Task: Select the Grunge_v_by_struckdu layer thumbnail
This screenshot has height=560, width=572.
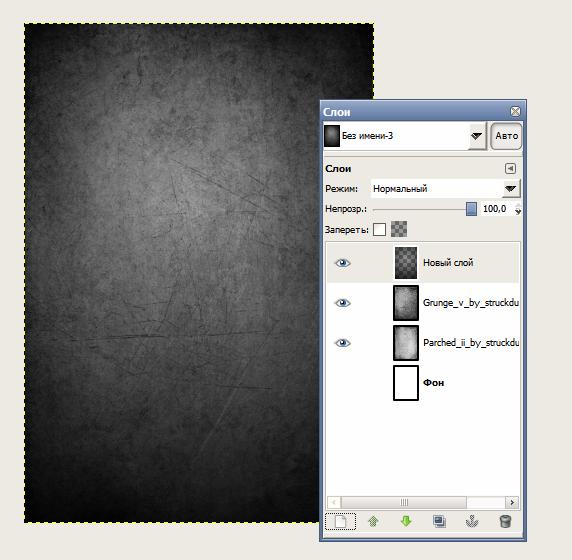Action: pyautogui.click(x=406, y=303)
